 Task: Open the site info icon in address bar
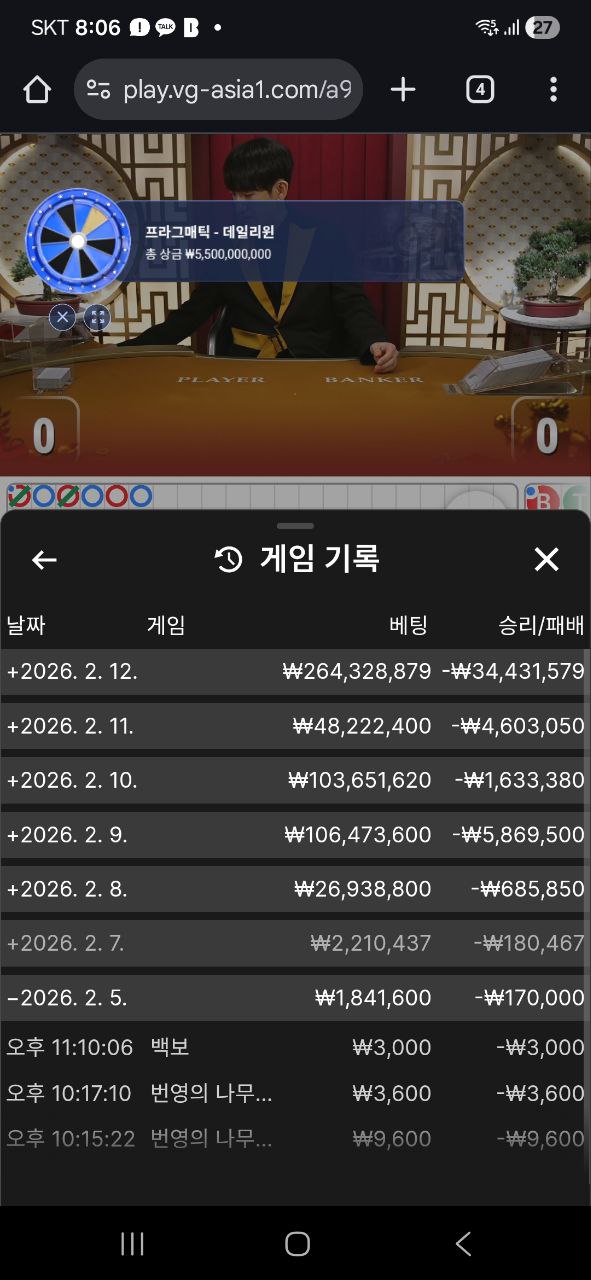98,90
